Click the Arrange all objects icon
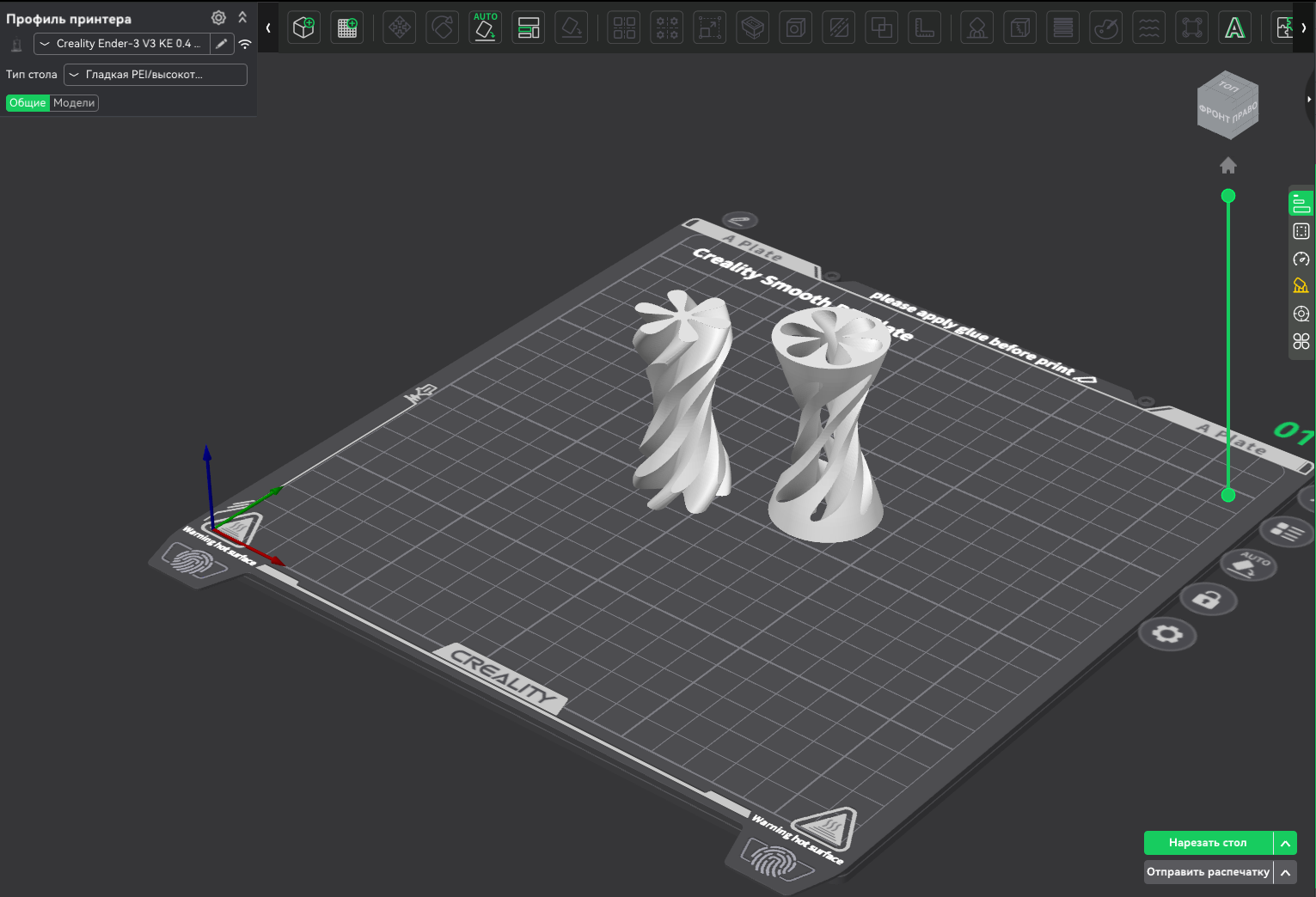The height and width of the screenshot is (897, 1316). (x=529, y=27)
